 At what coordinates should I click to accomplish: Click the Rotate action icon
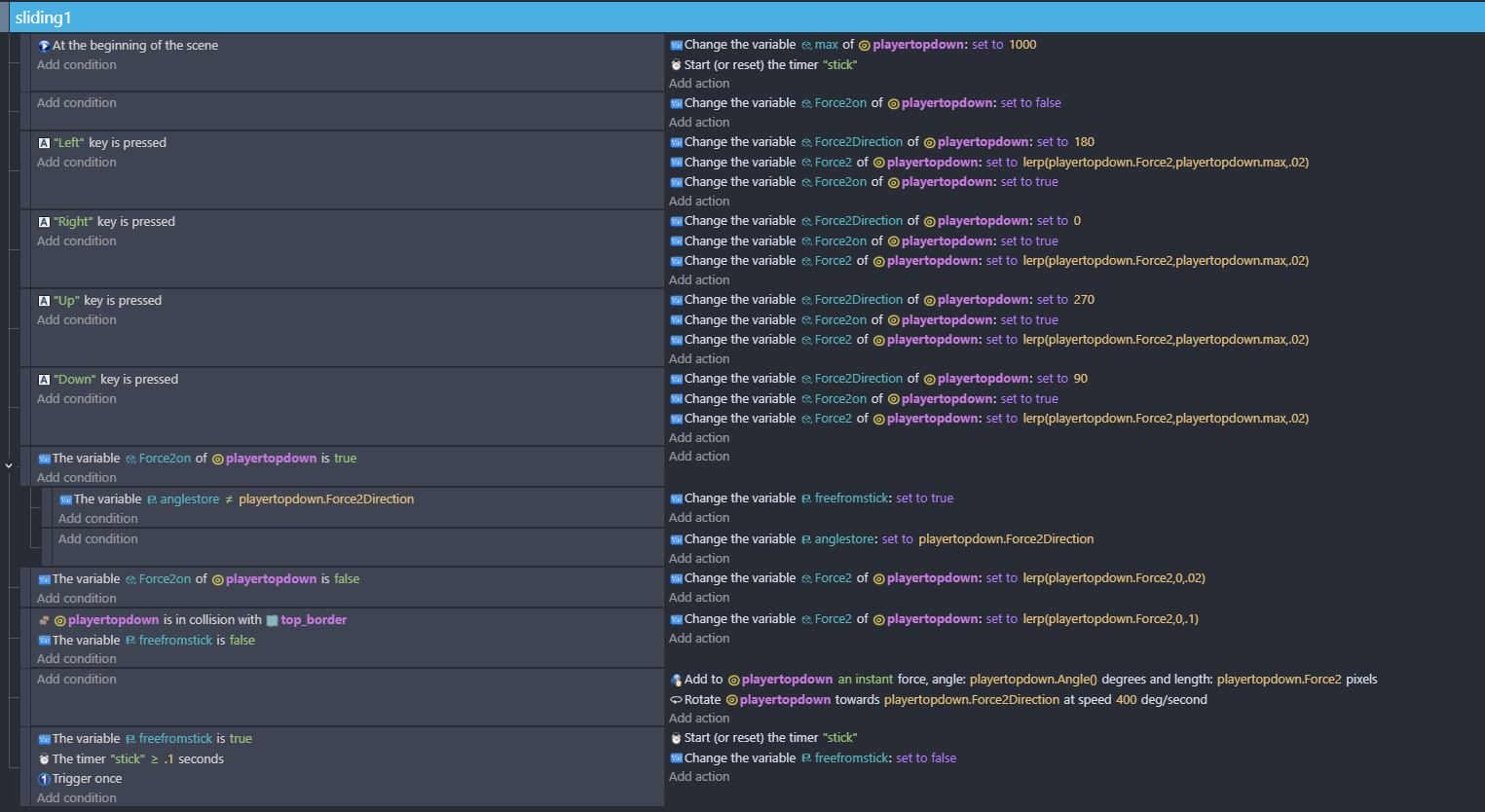676,700
